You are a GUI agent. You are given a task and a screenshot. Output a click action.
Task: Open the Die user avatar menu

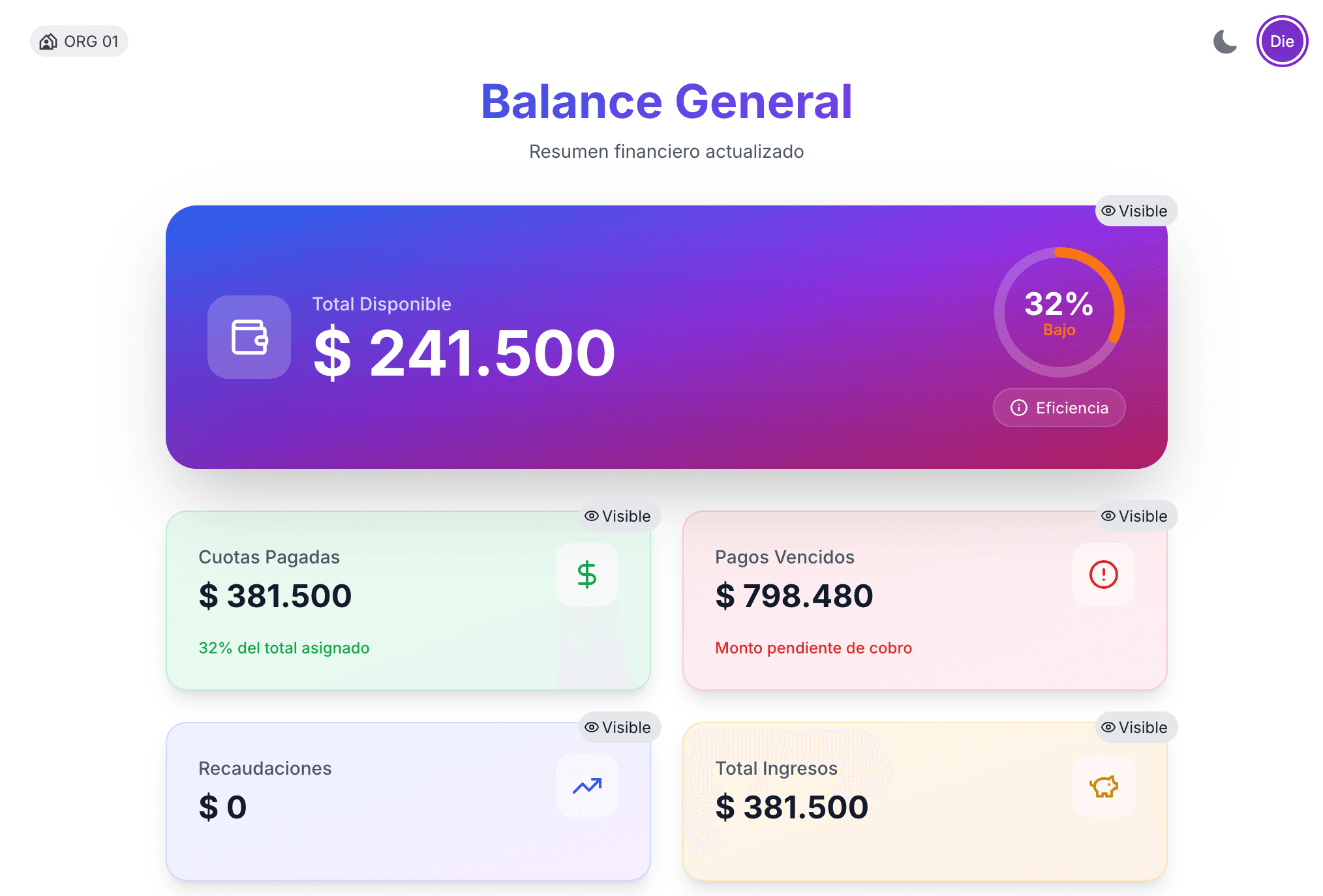tap(1283, 41)
